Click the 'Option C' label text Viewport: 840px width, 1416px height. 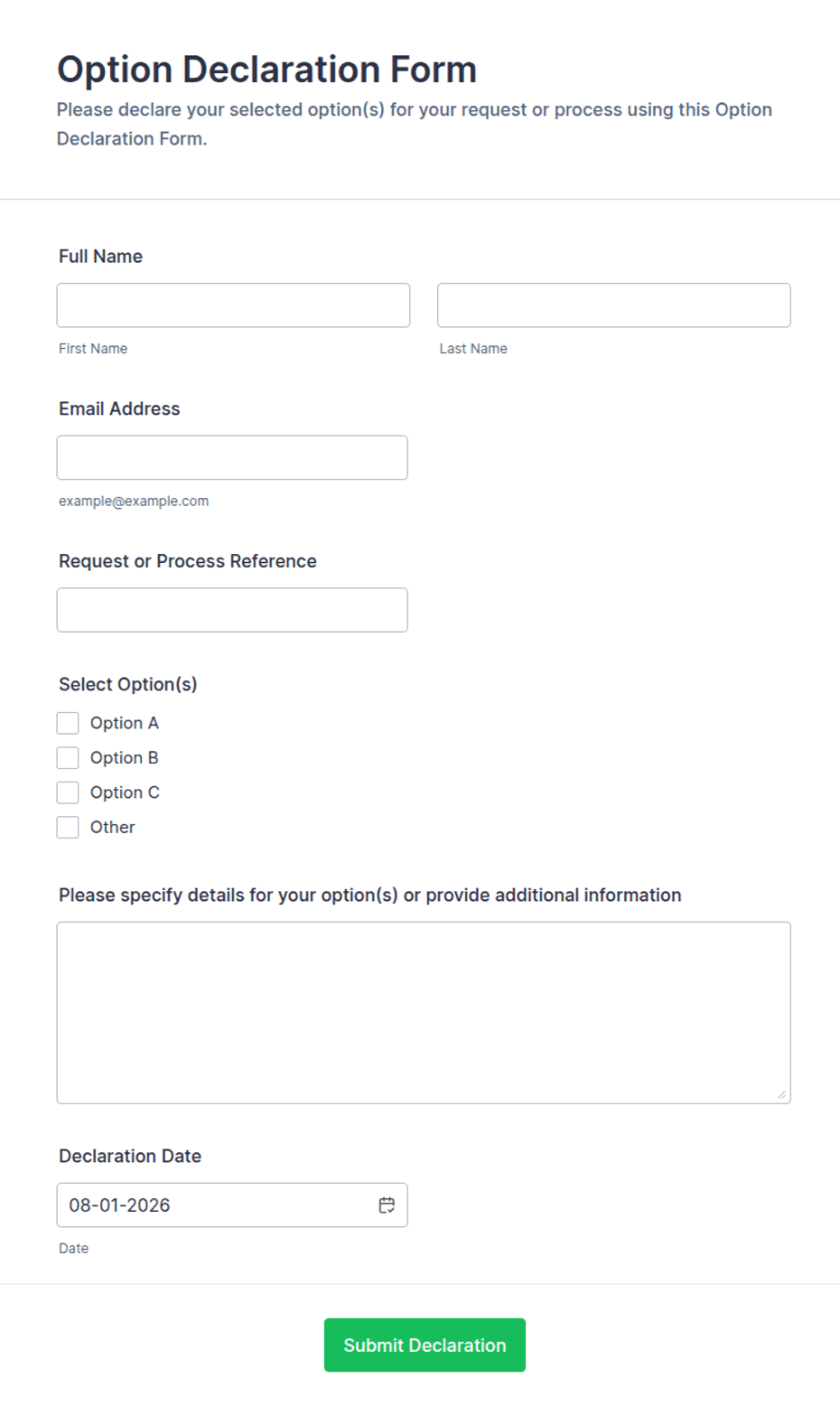[125, 792]
